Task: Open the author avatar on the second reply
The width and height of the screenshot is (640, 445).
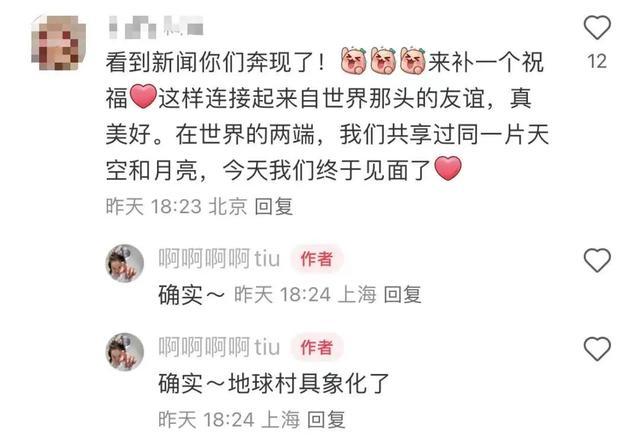Action: (124, 352)
